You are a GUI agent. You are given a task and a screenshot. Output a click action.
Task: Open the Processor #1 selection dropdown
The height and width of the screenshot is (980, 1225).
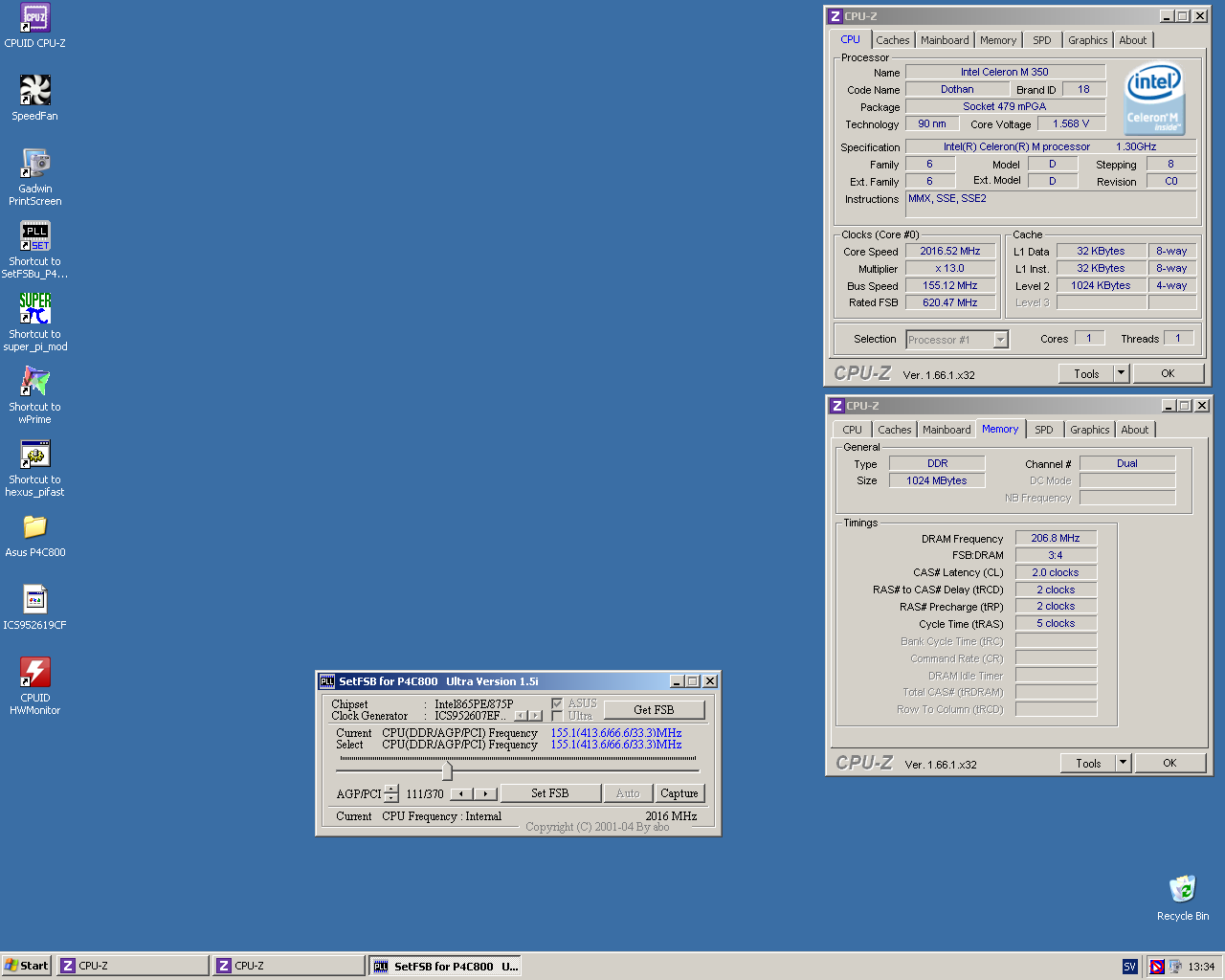point(1001,340)
